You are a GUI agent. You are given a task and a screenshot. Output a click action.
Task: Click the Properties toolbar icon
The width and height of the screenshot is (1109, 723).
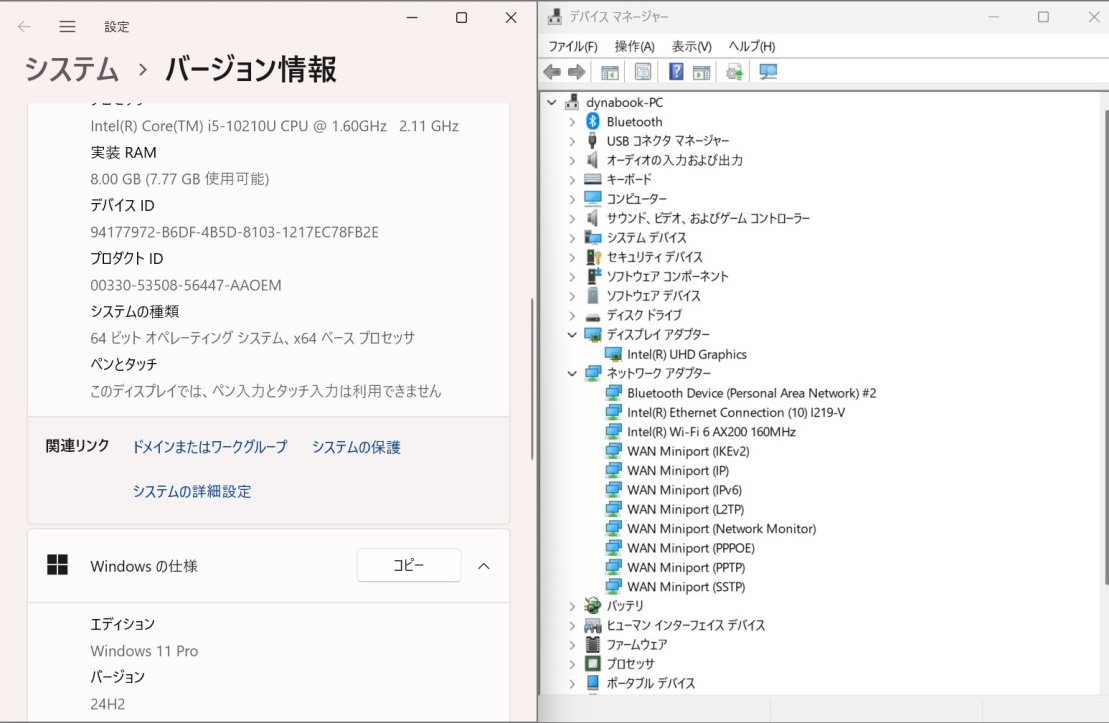[643, 72]
